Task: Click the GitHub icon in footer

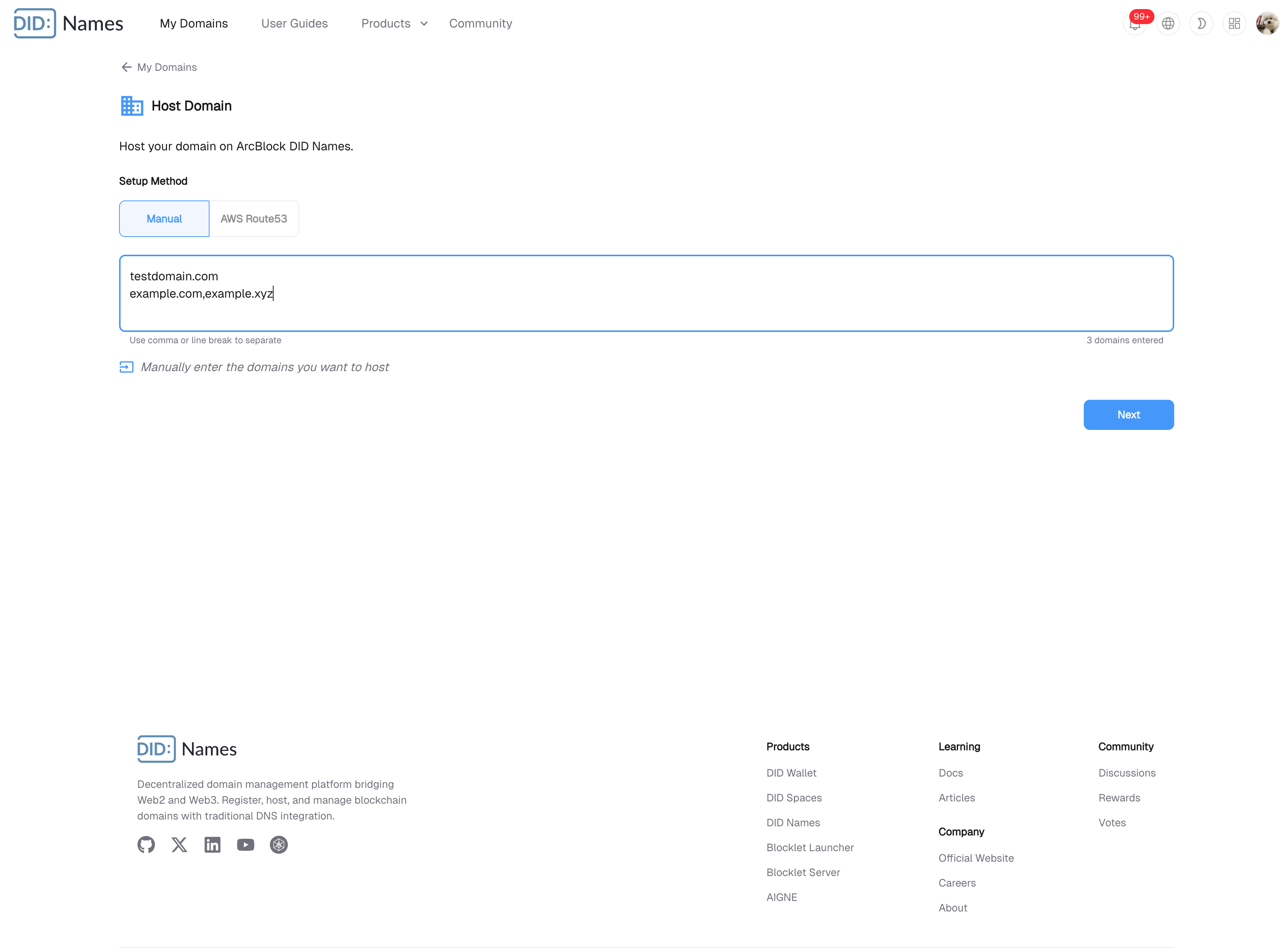Action: pos(146,844)
